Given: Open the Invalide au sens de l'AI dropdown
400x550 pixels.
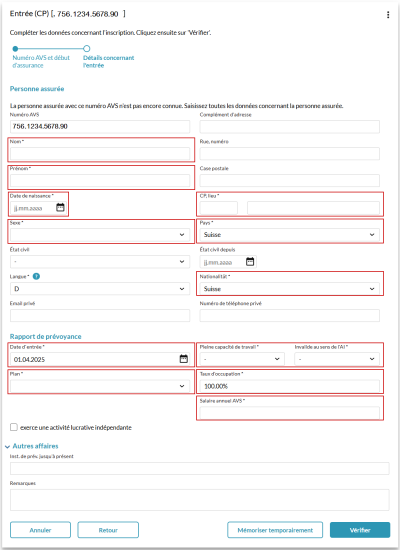Looking at the screenshot, I should point(337,359).
